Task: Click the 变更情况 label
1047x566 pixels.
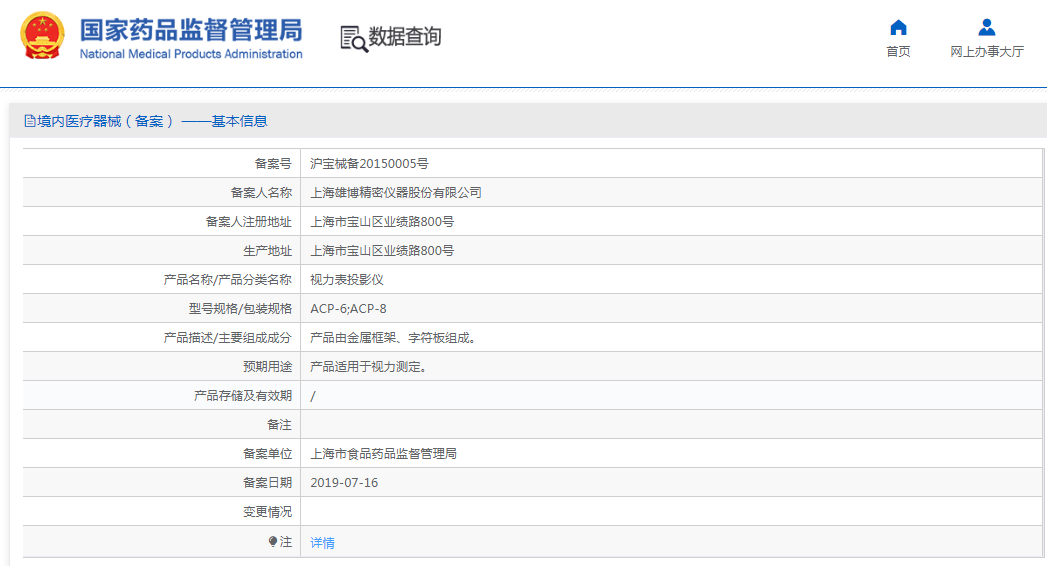Action: point(267,512)
